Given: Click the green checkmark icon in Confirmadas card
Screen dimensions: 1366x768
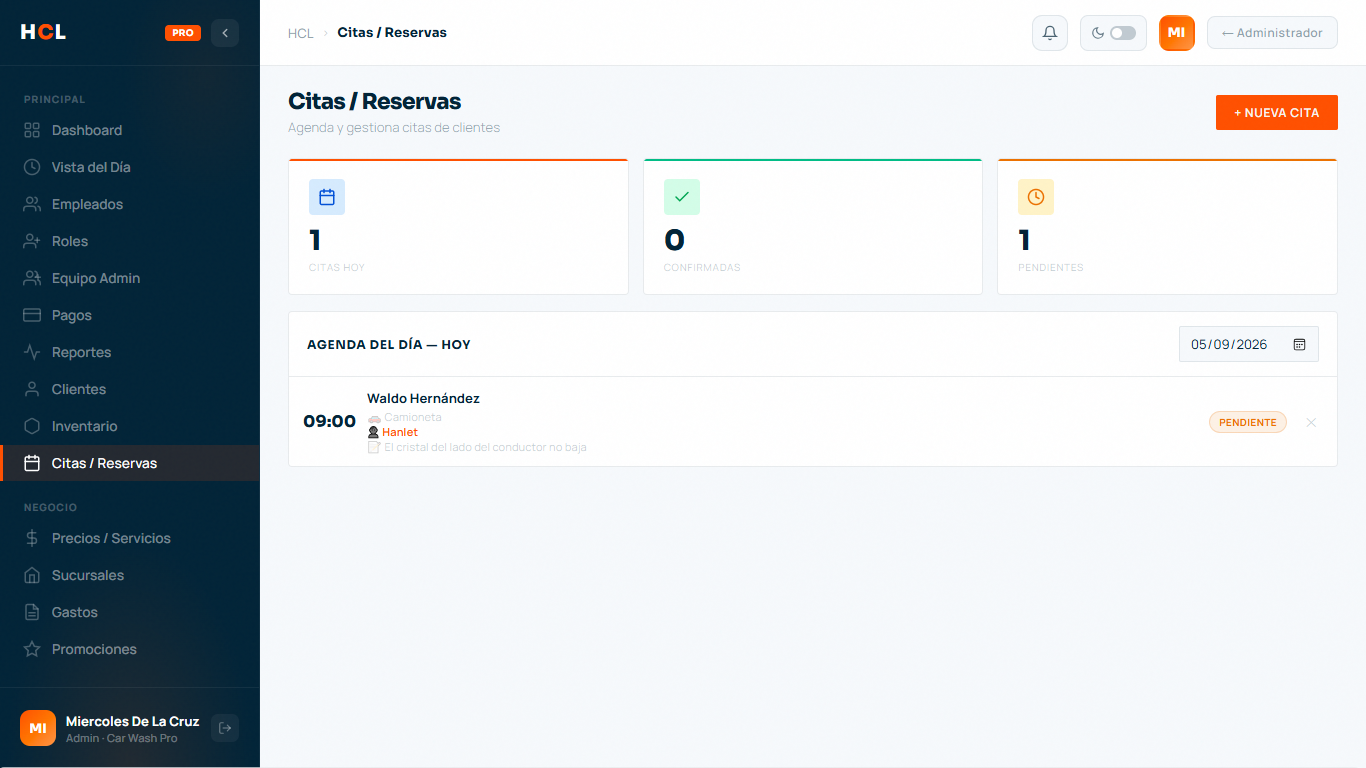Looking at the screenshot, I should [682, 197].
